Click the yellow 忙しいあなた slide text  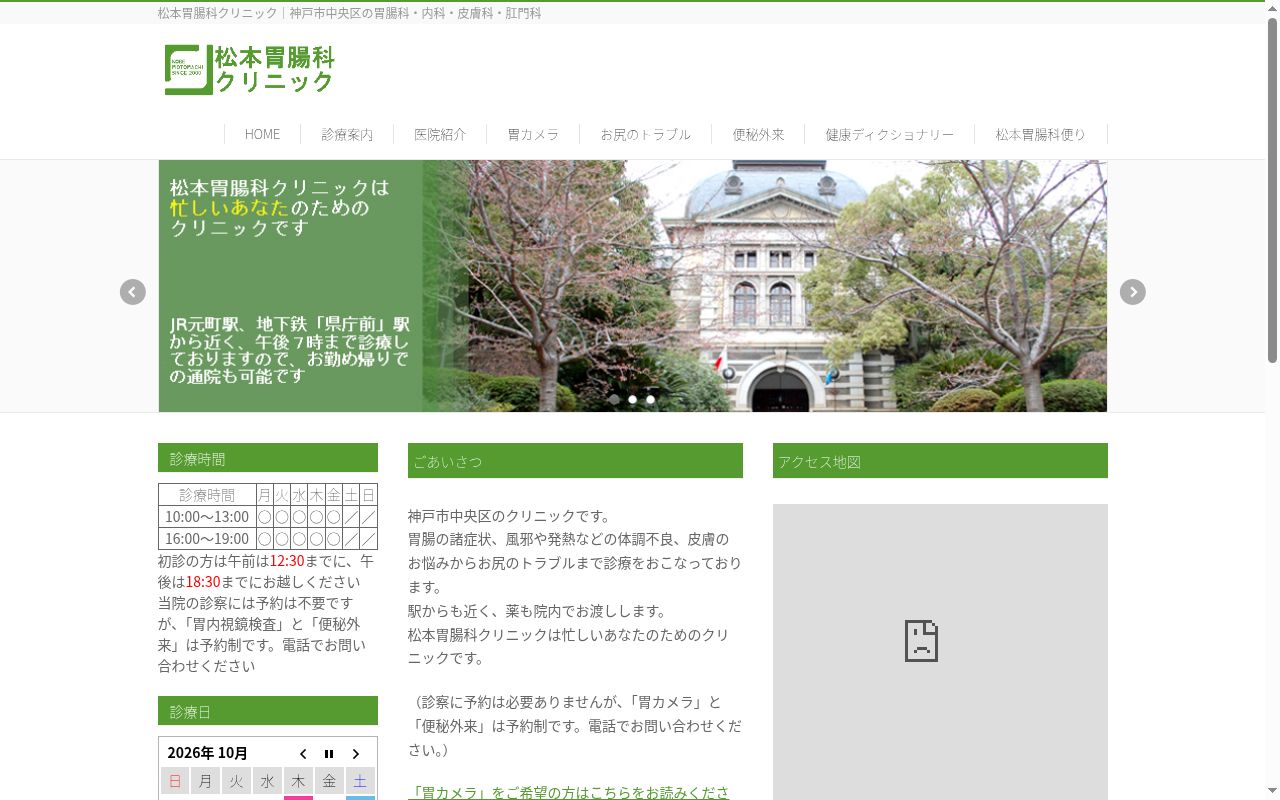[229, 208]
